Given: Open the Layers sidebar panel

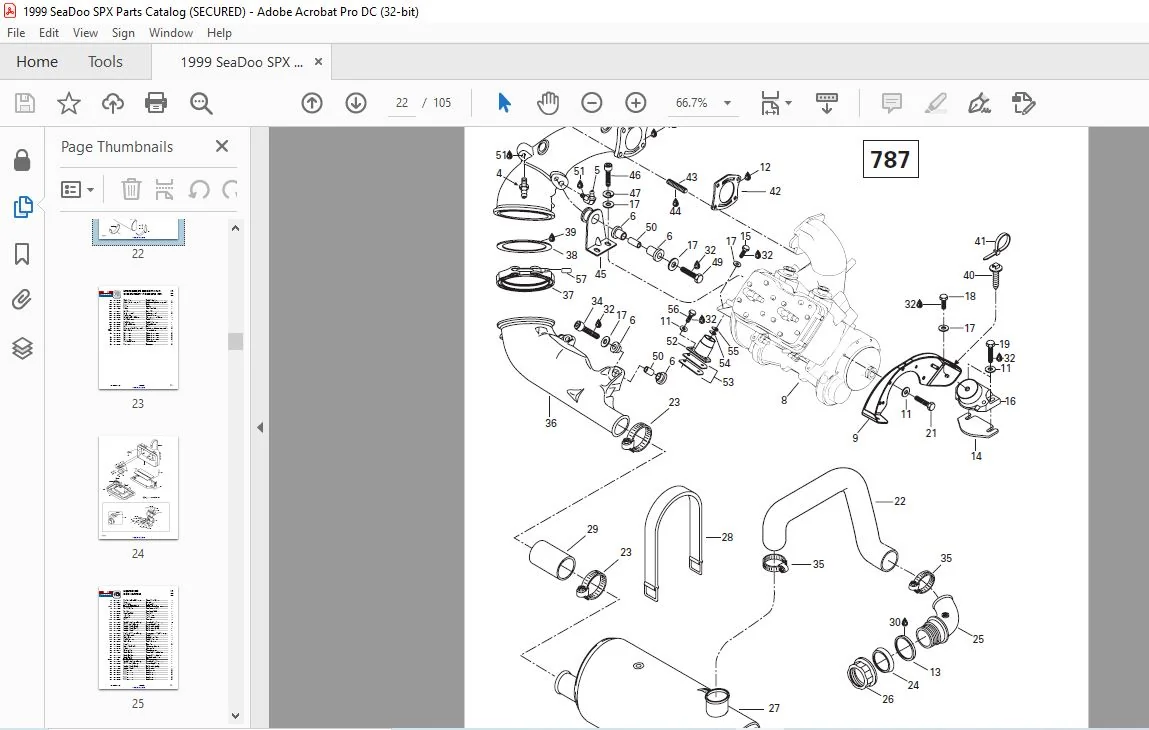Looking at the screenshot, I should [22, 348].
